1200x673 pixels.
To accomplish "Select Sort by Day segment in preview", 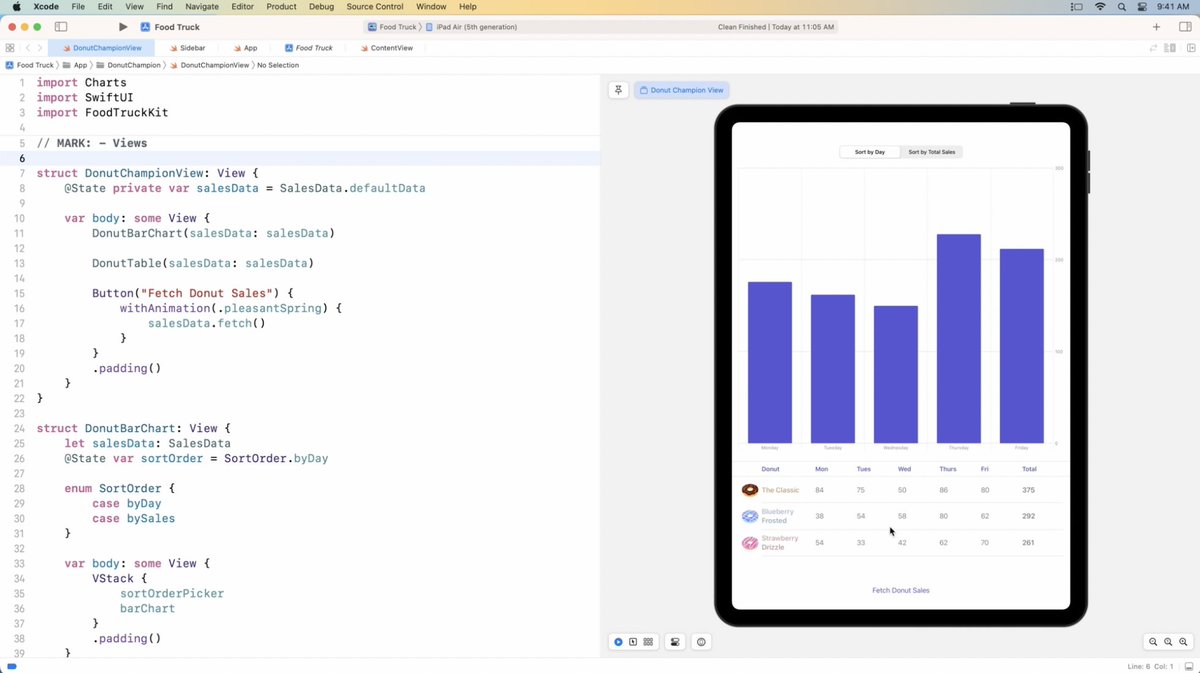I will tap(869, 152).
